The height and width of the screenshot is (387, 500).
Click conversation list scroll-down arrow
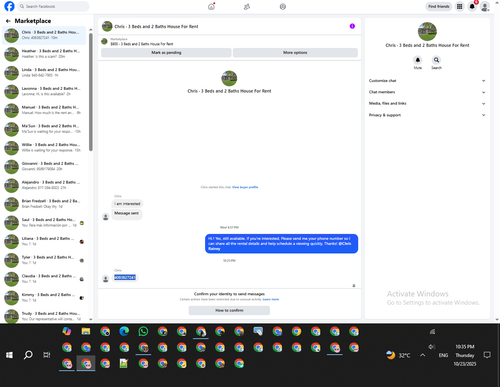pos(91,319)
